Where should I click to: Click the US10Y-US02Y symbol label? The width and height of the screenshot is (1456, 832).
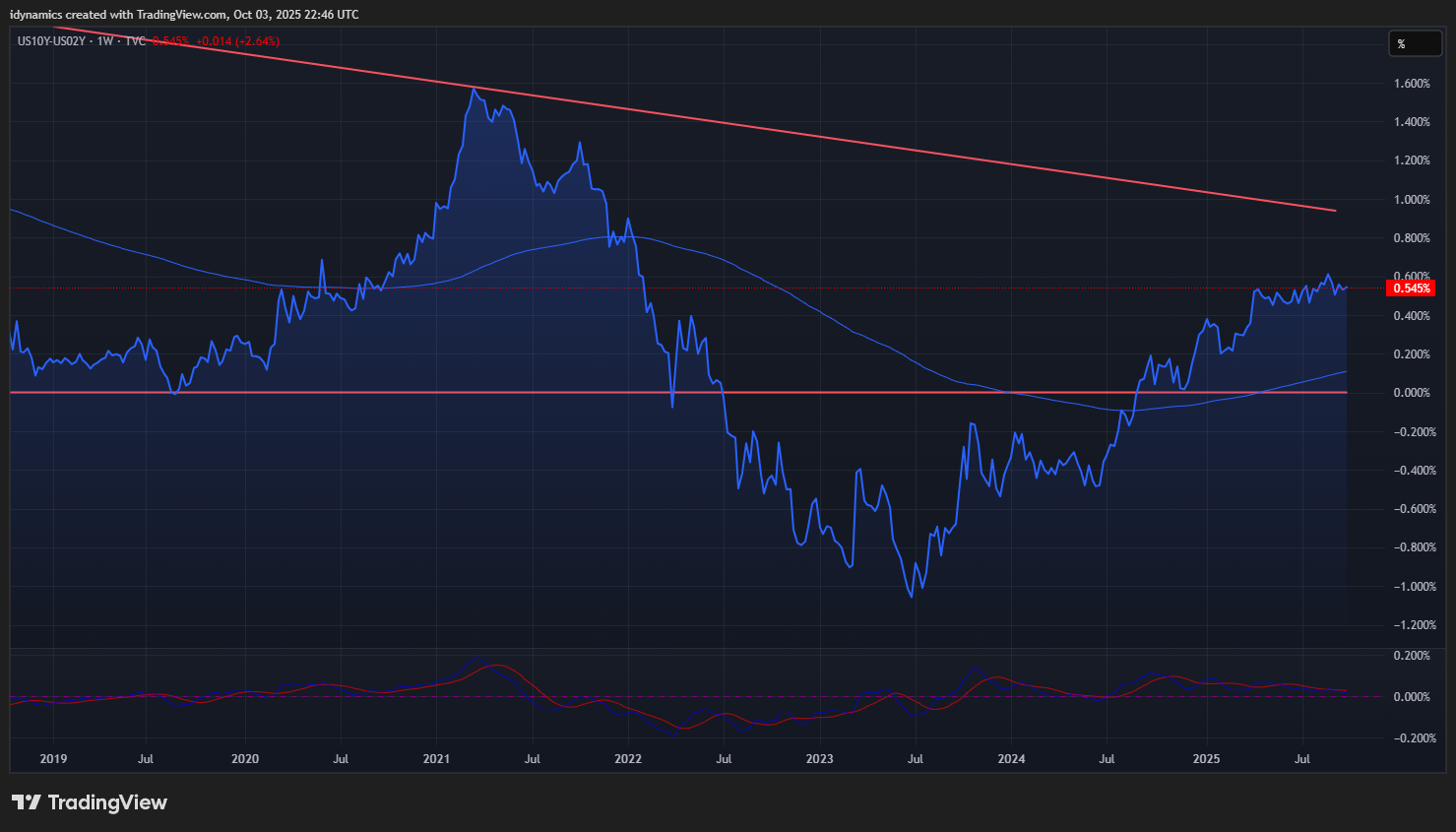coord(51,41)
